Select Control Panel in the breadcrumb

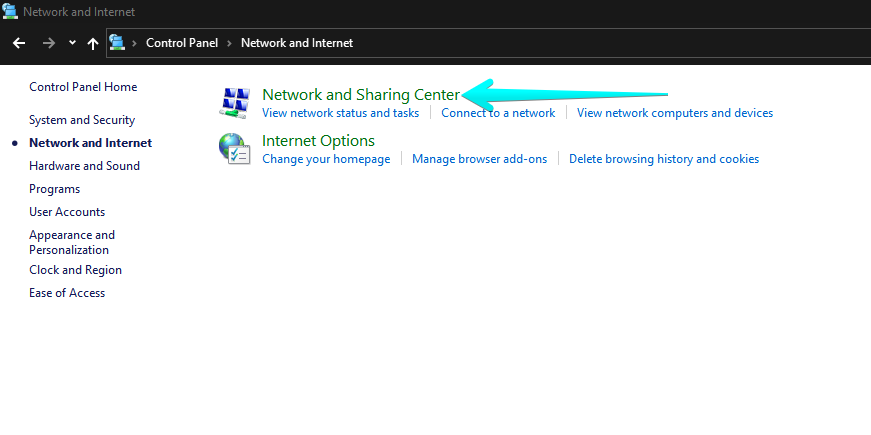pyautogui.click(x=182, y=43)
